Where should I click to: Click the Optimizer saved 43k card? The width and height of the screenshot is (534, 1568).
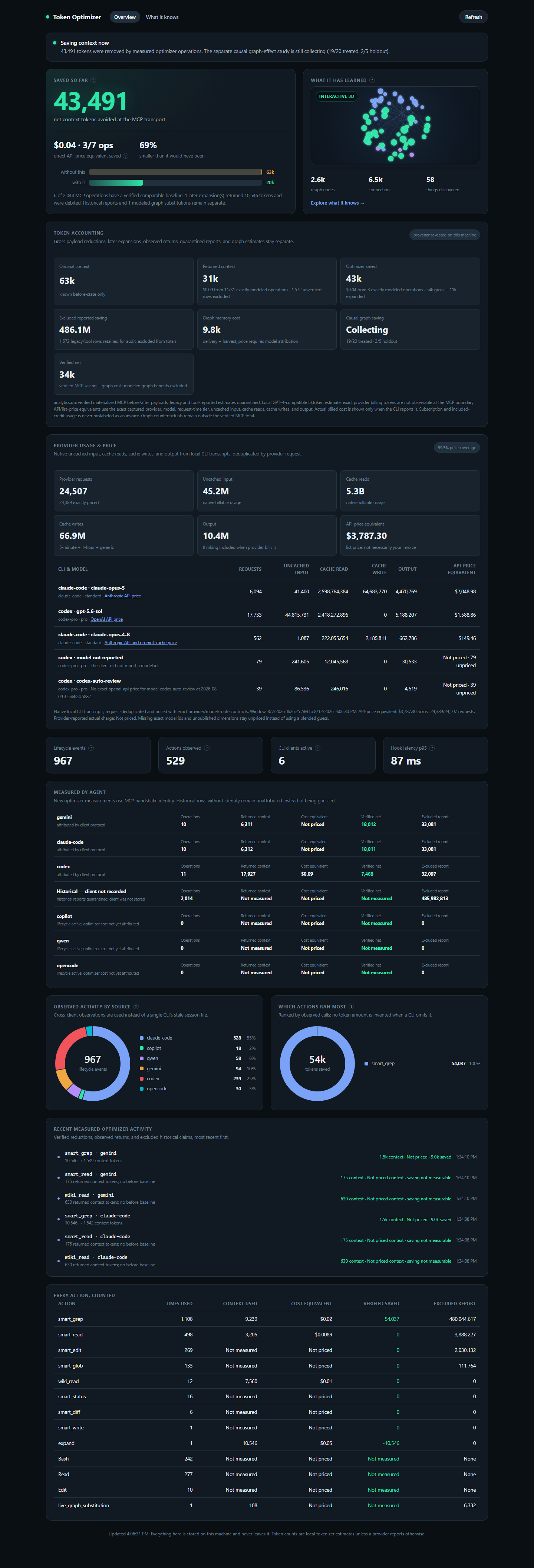[410, 281]
